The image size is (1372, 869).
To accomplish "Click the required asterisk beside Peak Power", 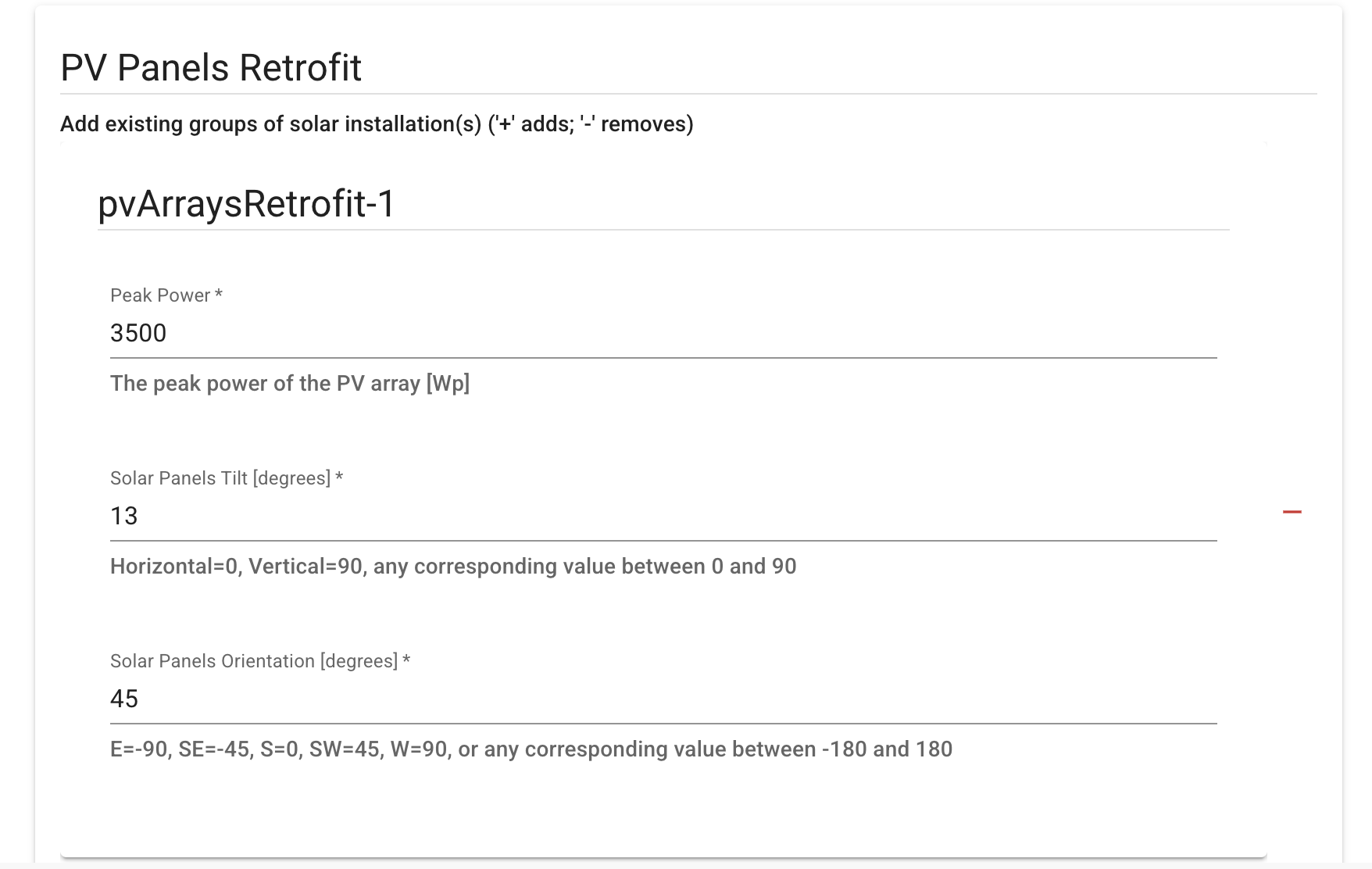I will (219, 294).
